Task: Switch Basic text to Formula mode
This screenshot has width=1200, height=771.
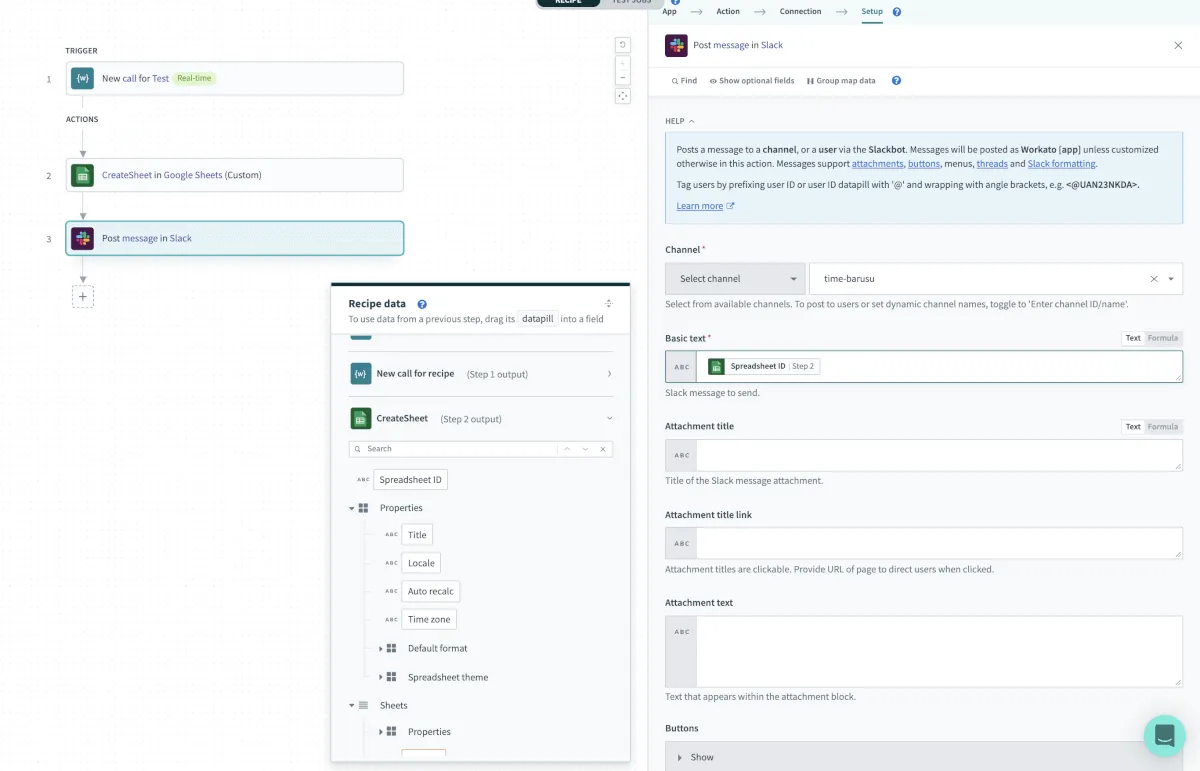Action: coord(1163,338)
